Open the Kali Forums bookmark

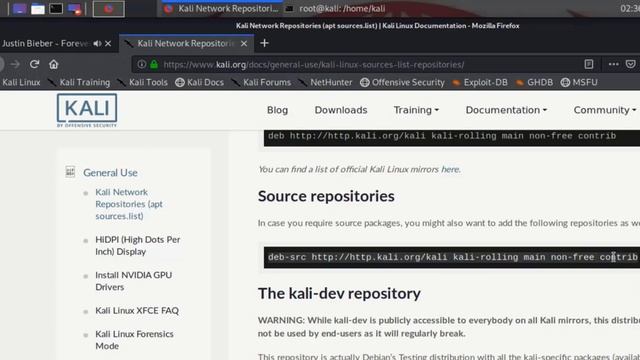pyautogui.click(x=261, y=82)
